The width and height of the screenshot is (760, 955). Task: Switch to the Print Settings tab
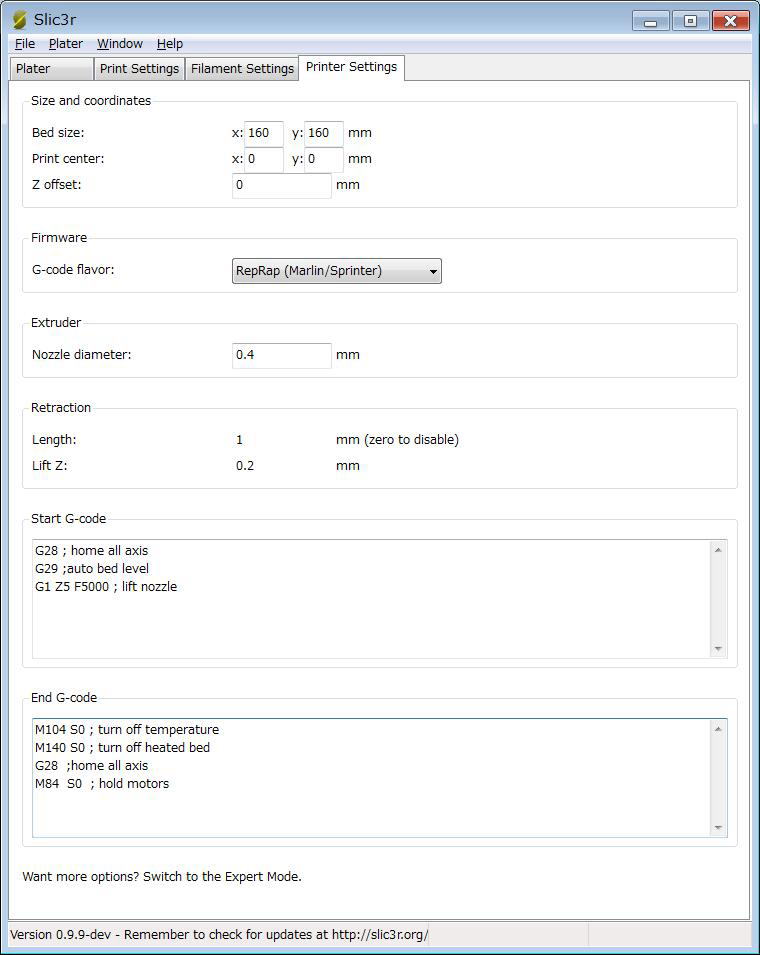click(139, 69)
